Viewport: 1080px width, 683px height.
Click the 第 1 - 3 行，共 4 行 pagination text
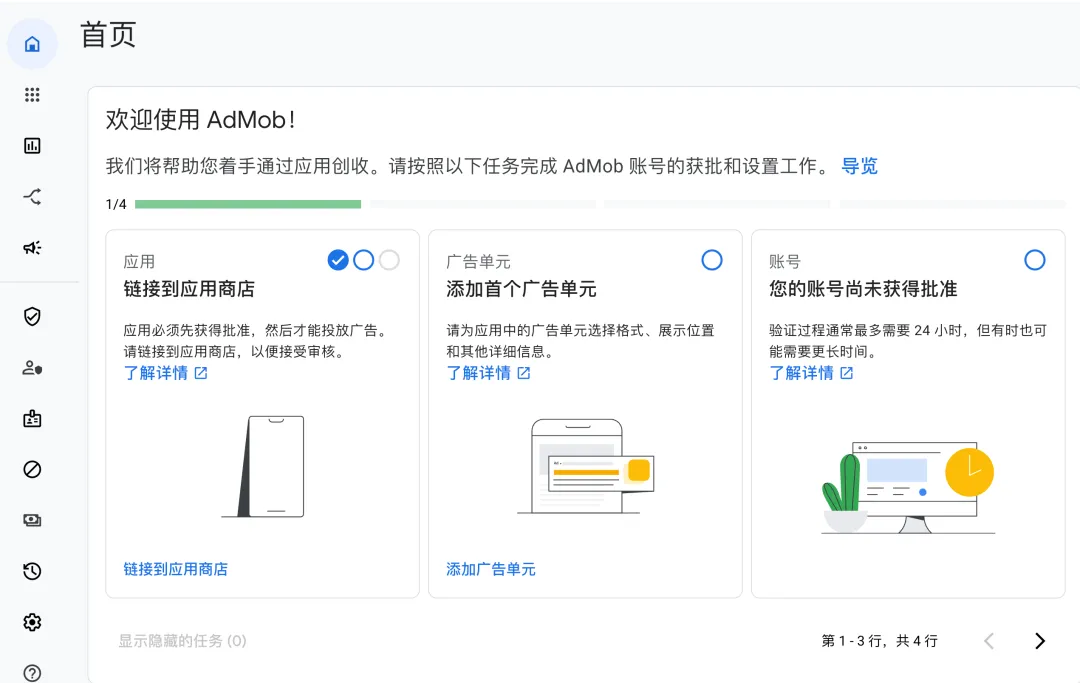[880, 641]
